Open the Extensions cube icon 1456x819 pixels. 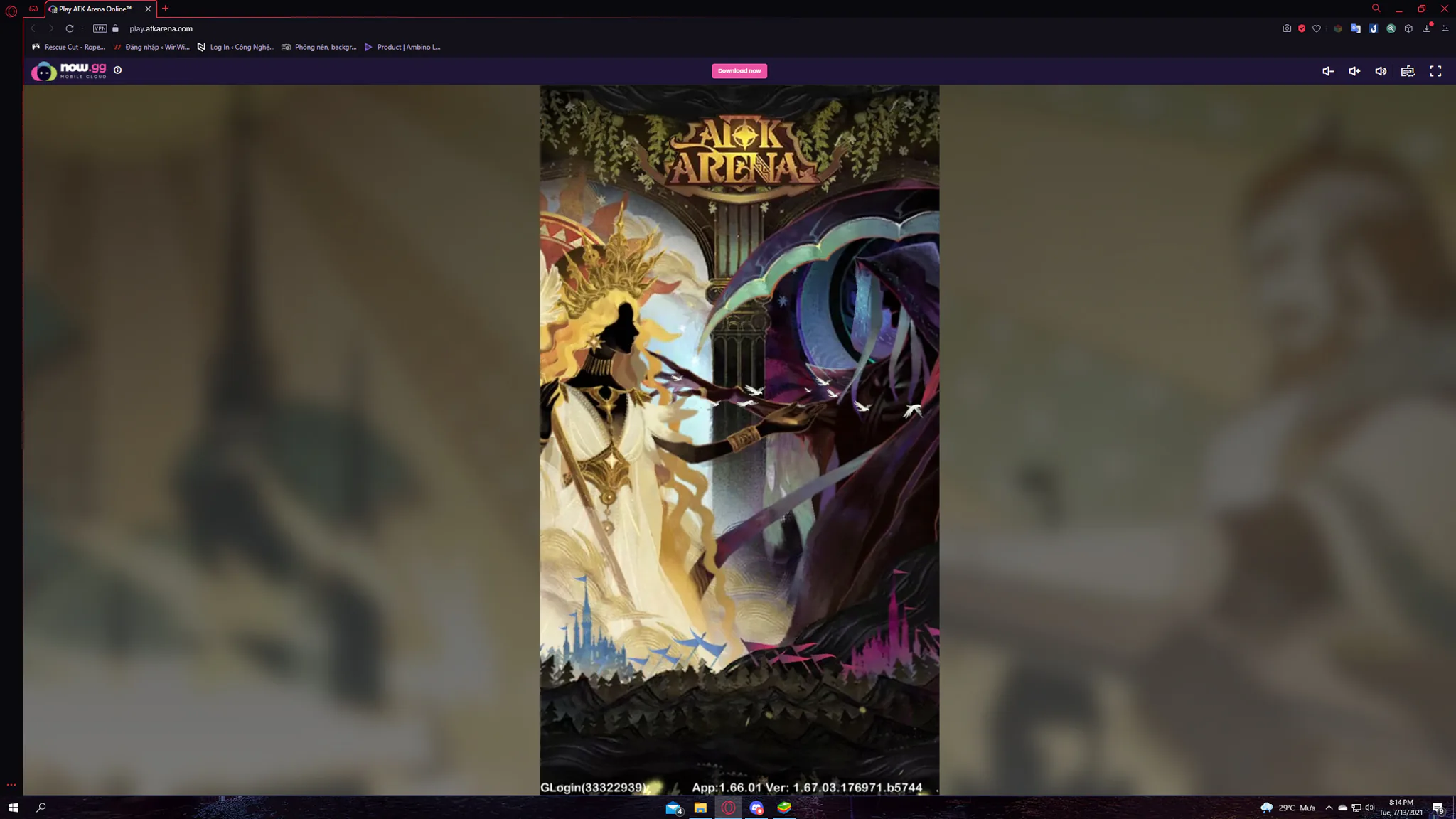coord(1408,28)
